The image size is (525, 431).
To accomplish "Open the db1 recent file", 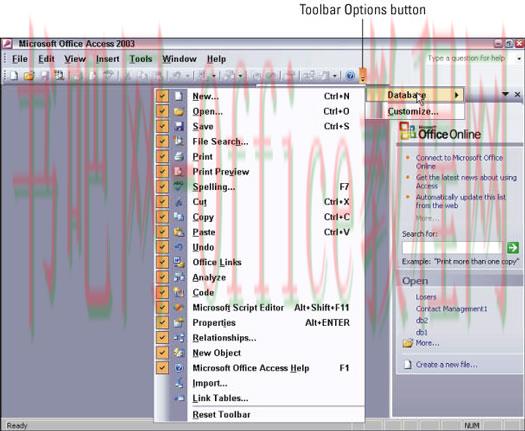I will (422, 332).
